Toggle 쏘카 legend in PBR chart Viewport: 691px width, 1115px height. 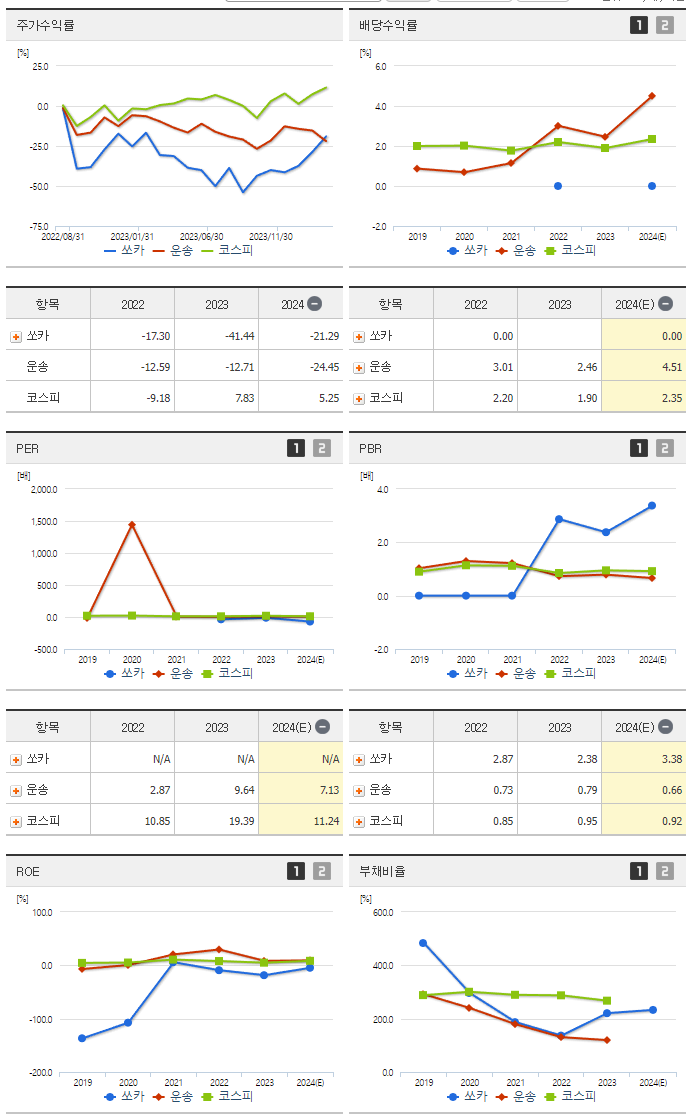tap(468, 673)
